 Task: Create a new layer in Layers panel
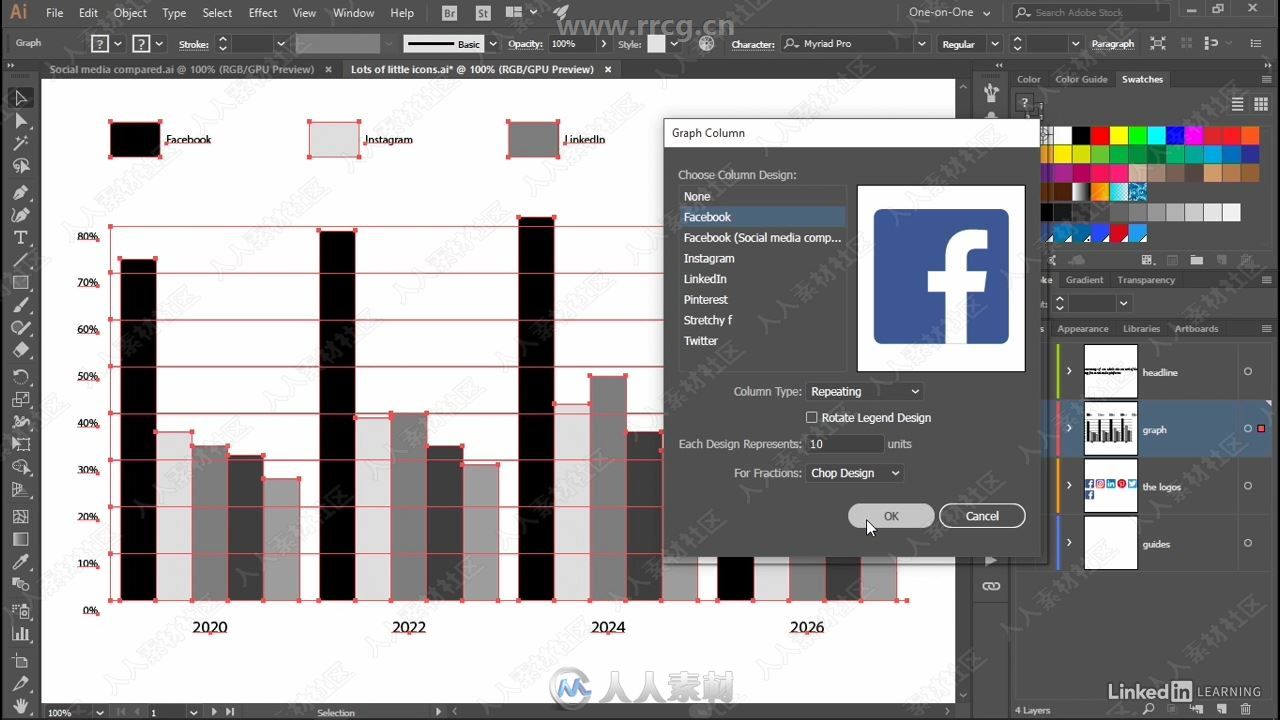click(1222, 710)
